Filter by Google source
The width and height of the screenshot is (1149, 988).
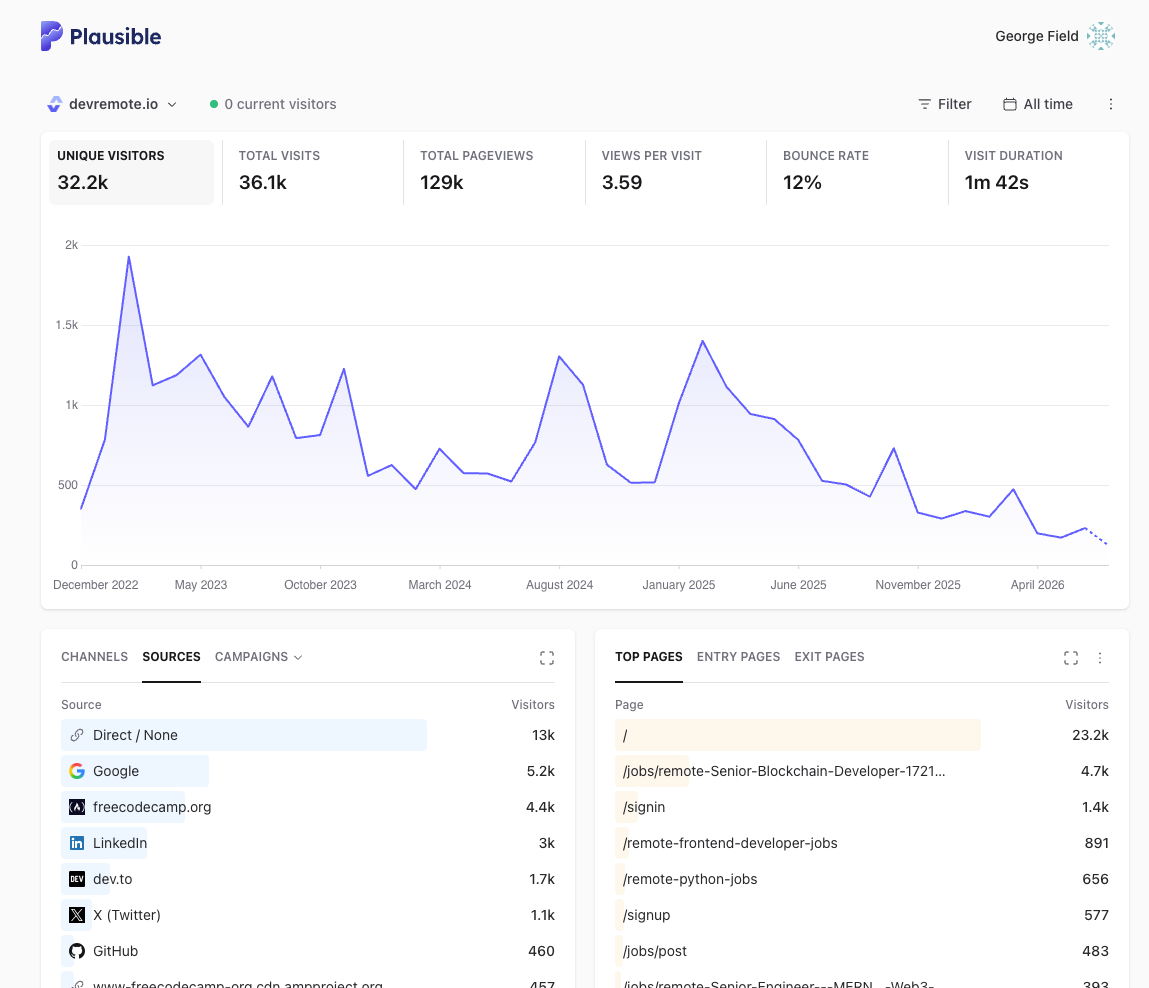coord(116,771)
